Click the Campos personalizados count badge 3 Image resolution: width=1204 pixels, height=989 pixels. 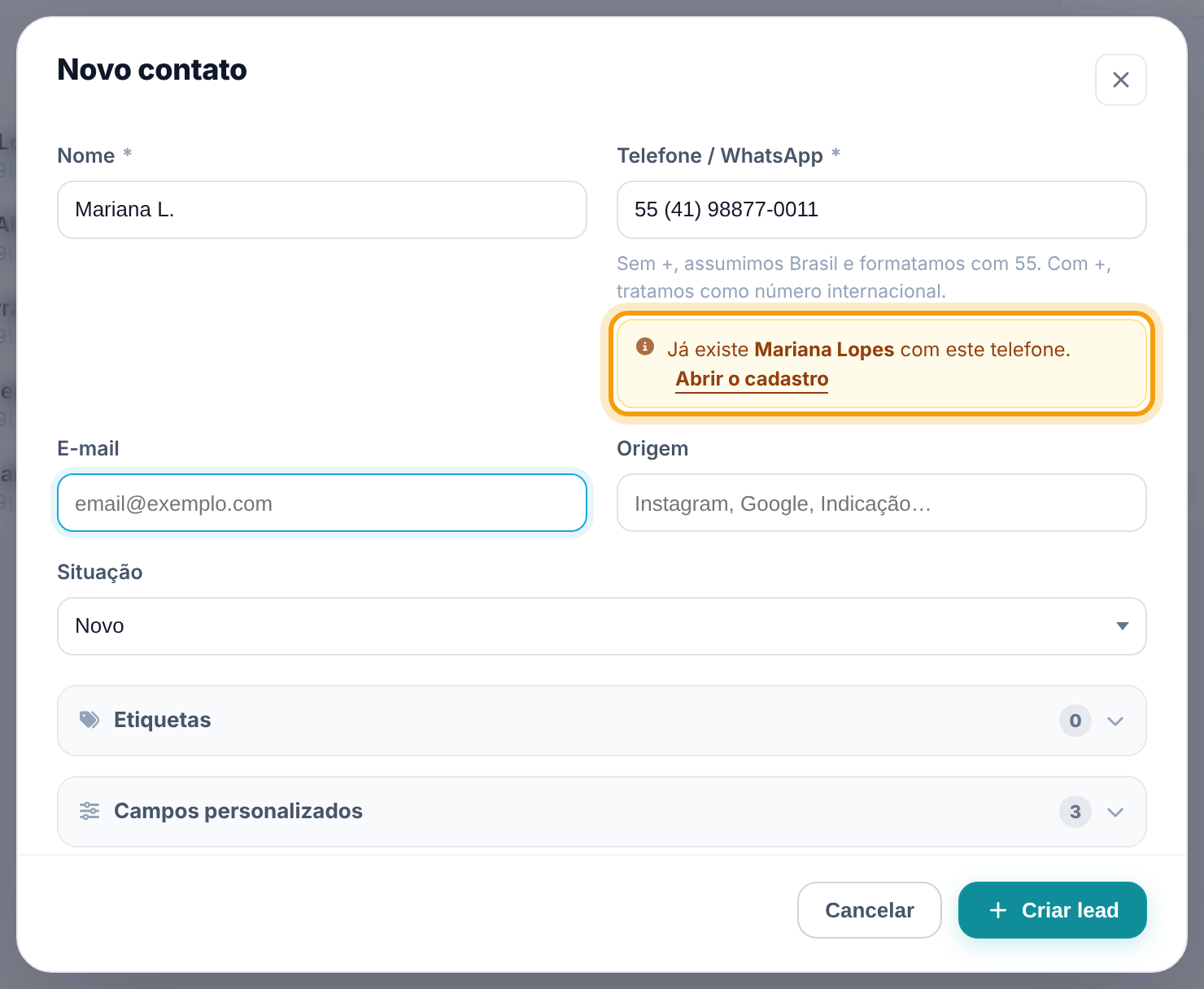(1075, 812)
